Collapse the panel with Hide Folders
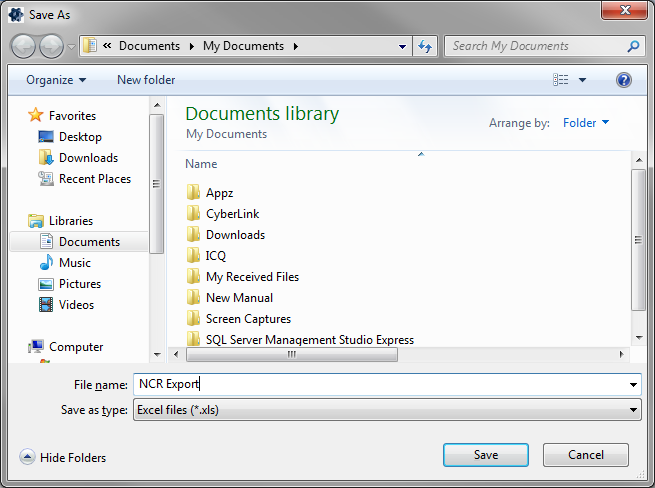The width and height of the screenshot is (655, 488). (63, 458)
